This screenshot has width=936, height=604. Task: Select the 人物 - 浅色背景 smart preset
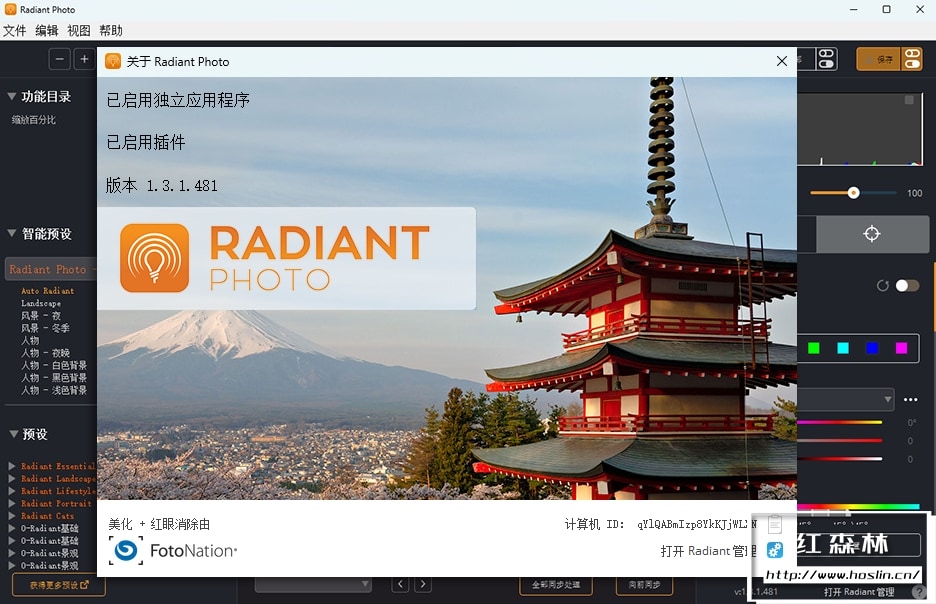pos(54,390)
